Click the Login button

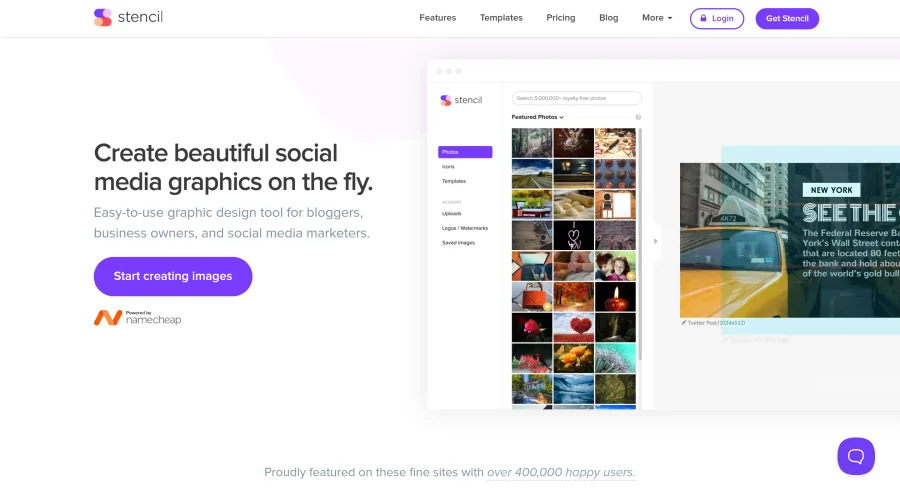pos(717,18)
